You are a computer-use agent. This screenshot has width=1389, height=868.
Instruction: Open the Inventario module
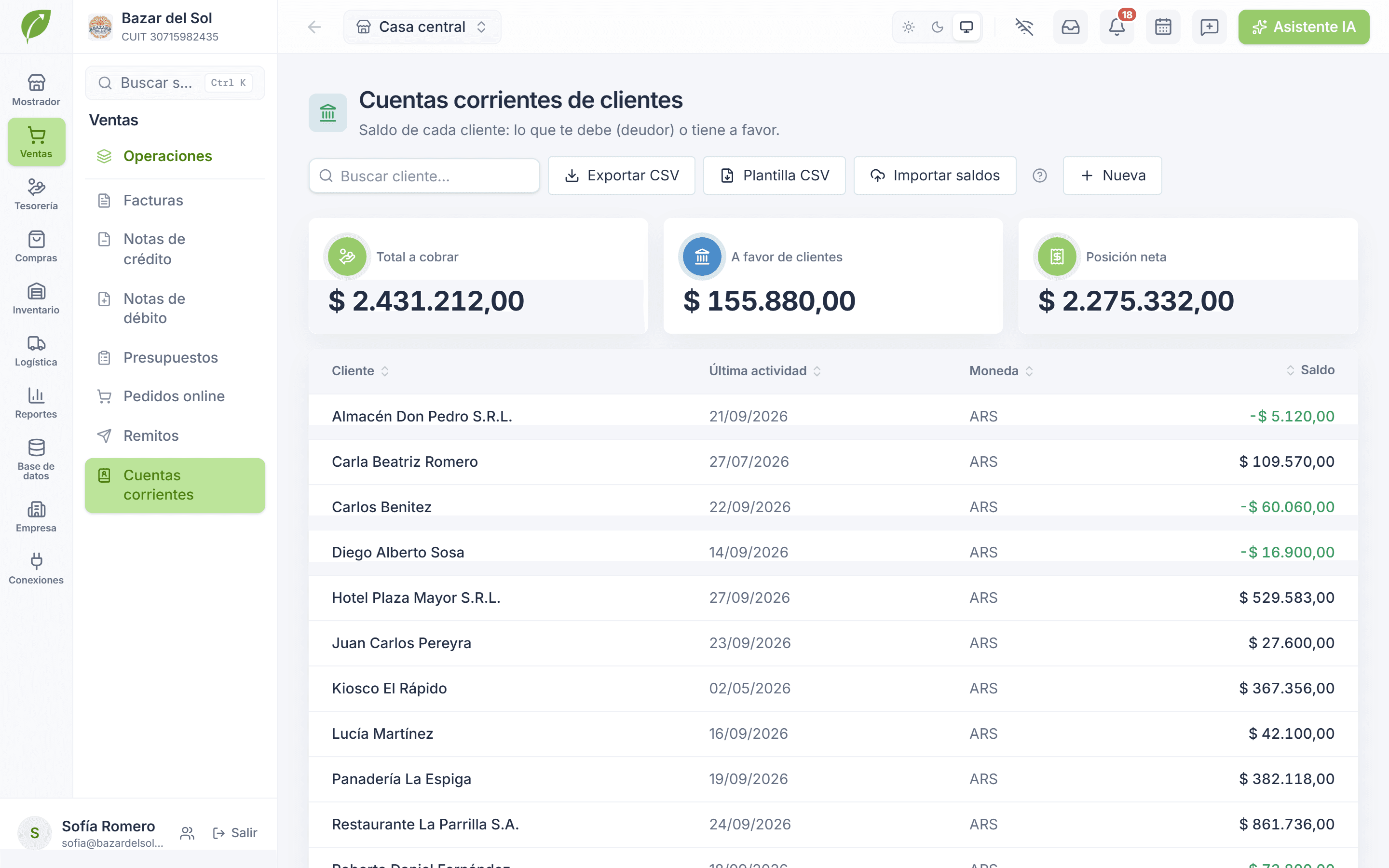(x=36, y=298)
